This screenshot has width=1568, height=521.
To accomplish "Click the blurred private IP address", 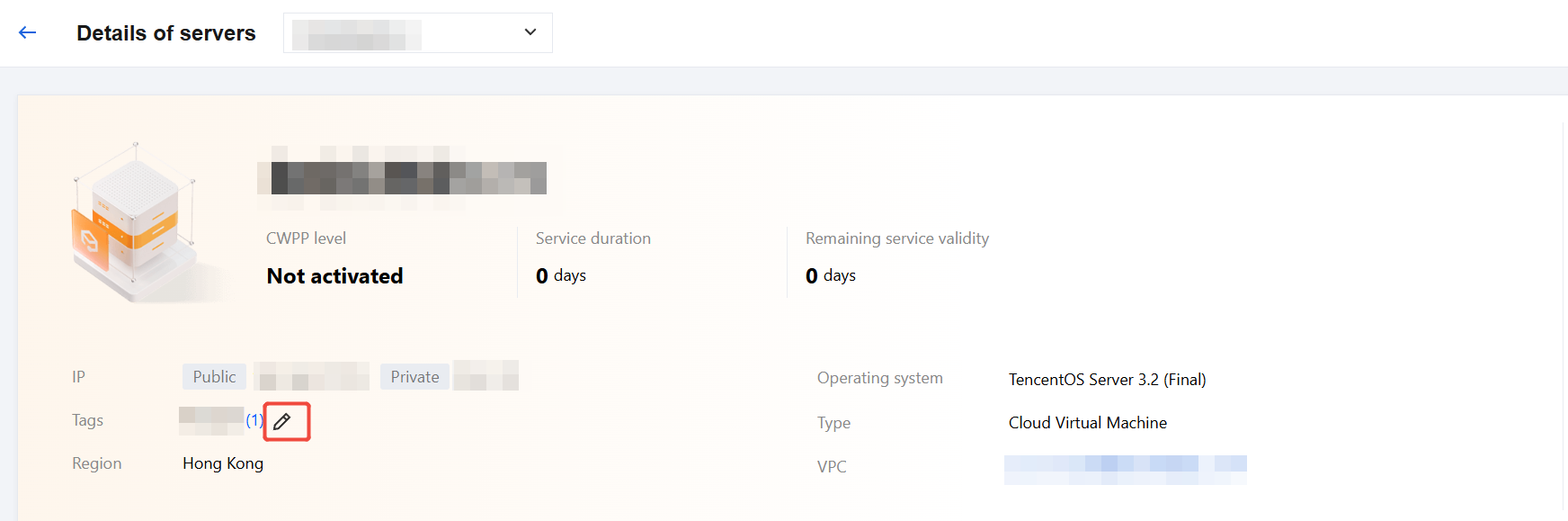I will pyautogui.click(x=486, y=375).
